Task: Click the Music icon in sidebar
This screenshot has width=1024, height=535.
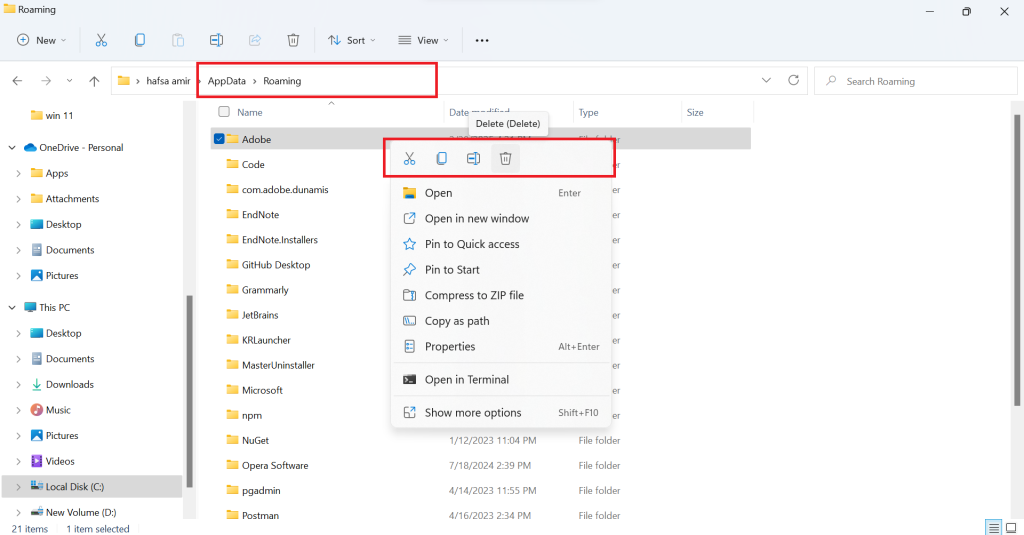Action: tap(37, 410)
